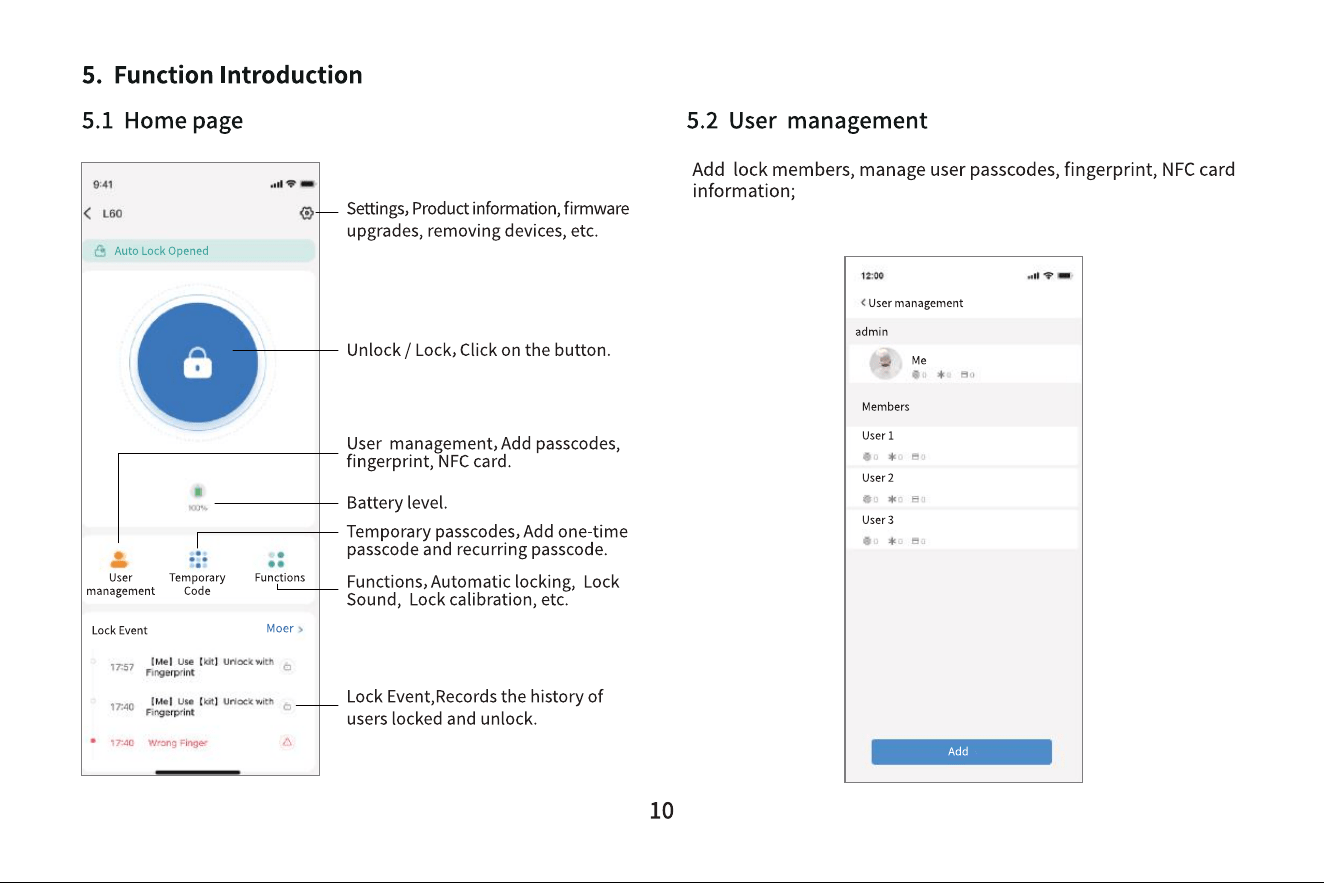This screenshot has width=1324, height=883.
Task: Open the Functions four-dot icon
Action: (277, 559)
